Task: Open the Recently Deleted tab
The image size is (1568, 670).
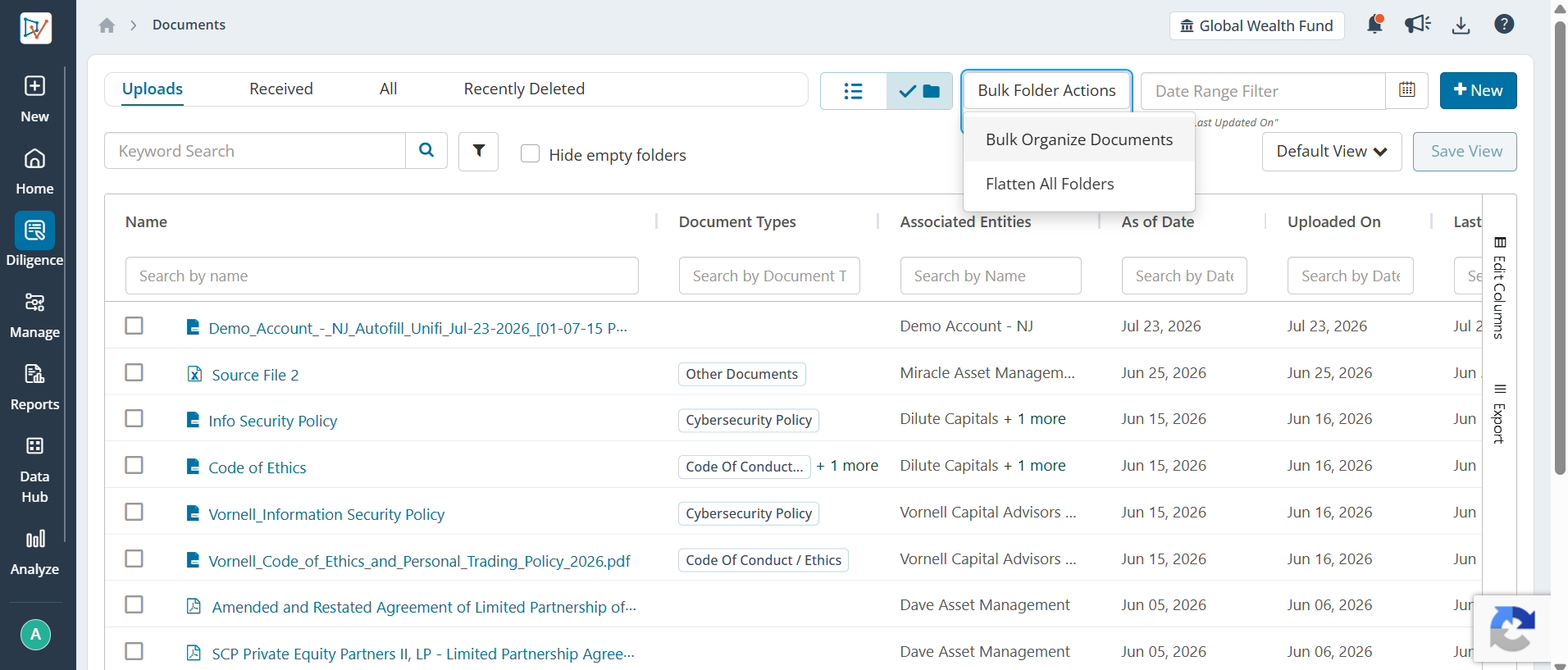Action: tap(524, 89)
